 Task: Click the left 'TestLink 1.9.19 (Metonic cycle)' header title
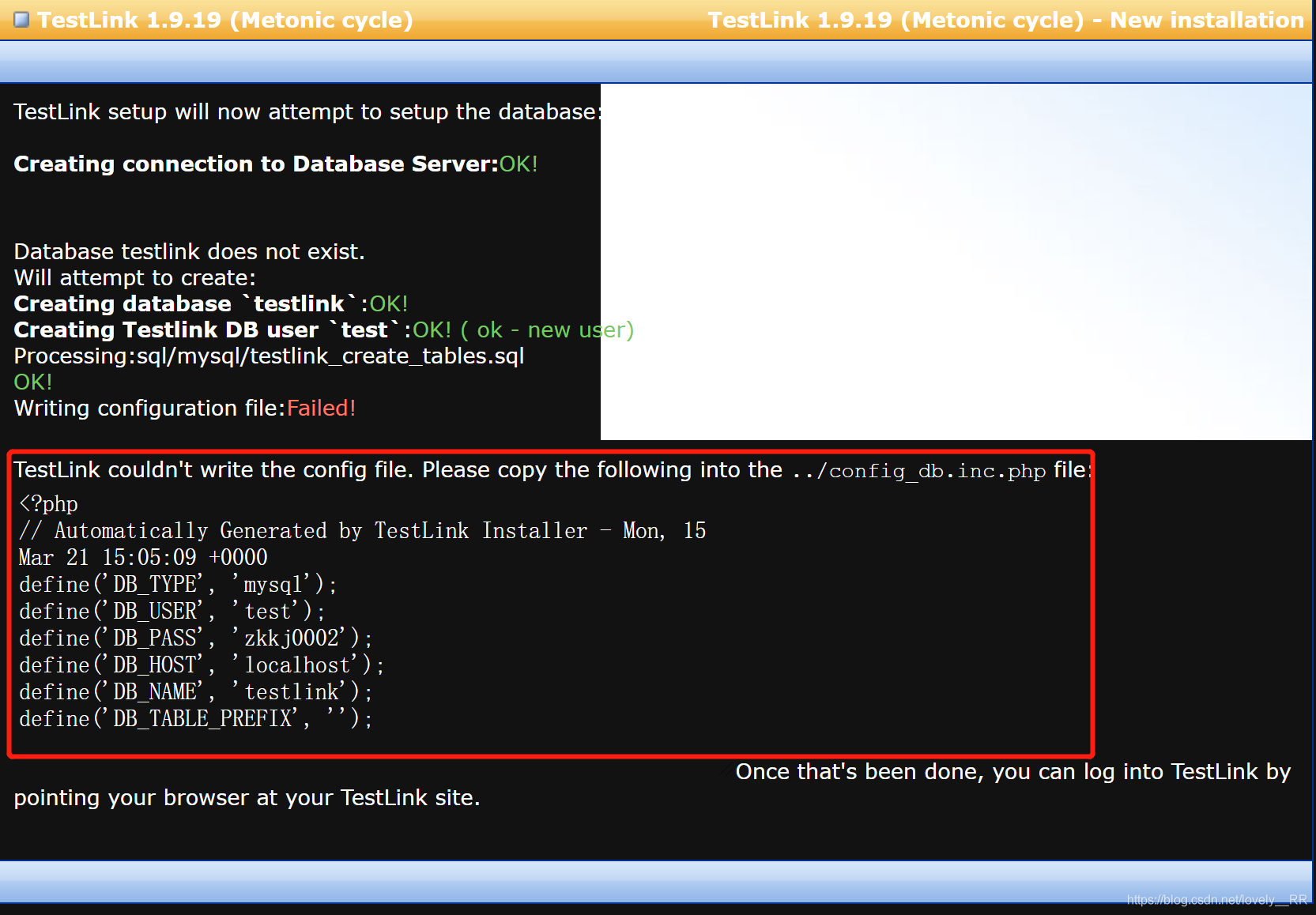pos(225,20)
